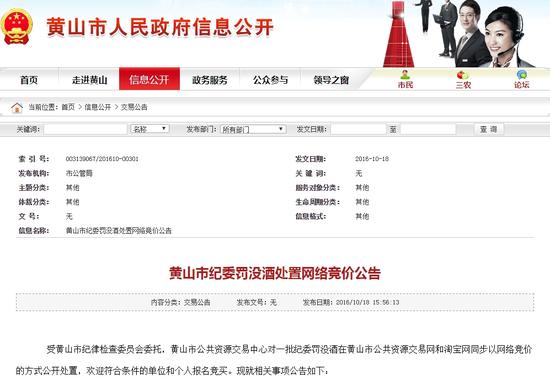Click the 主题分类 field label
Image resolution: width=550 pixels, height=385 pixels.
tap(34, 188)
